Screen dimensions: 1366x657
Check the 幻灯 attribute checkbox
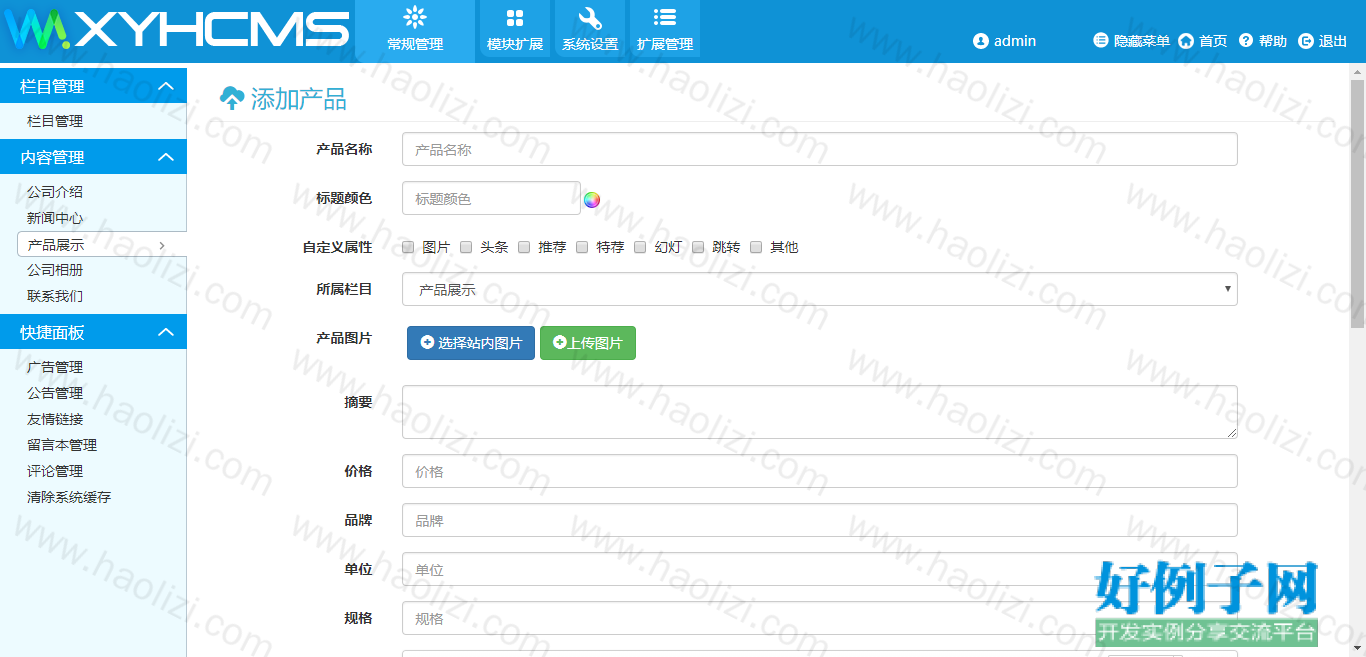pyautogui.click(x=640, y=247)
